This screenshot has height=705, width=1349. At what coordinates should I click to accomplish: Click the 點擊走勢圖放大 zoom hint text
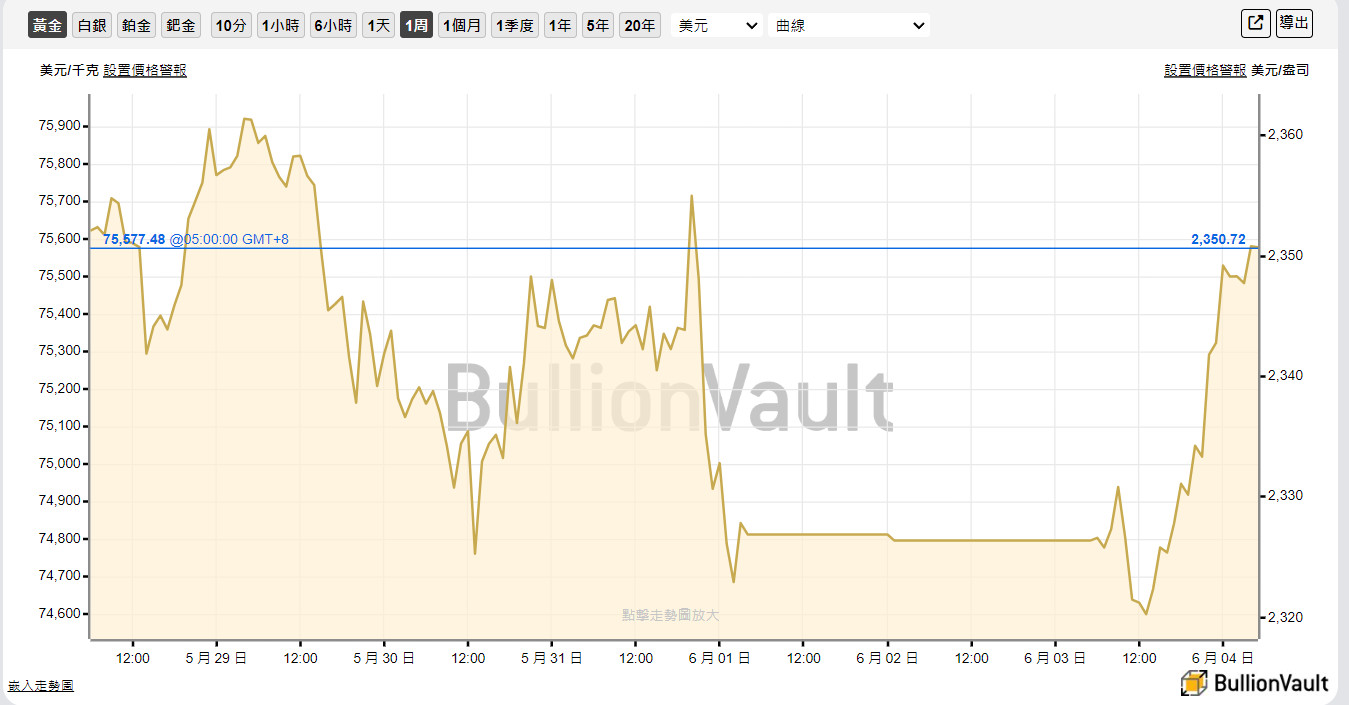[670, 615]
